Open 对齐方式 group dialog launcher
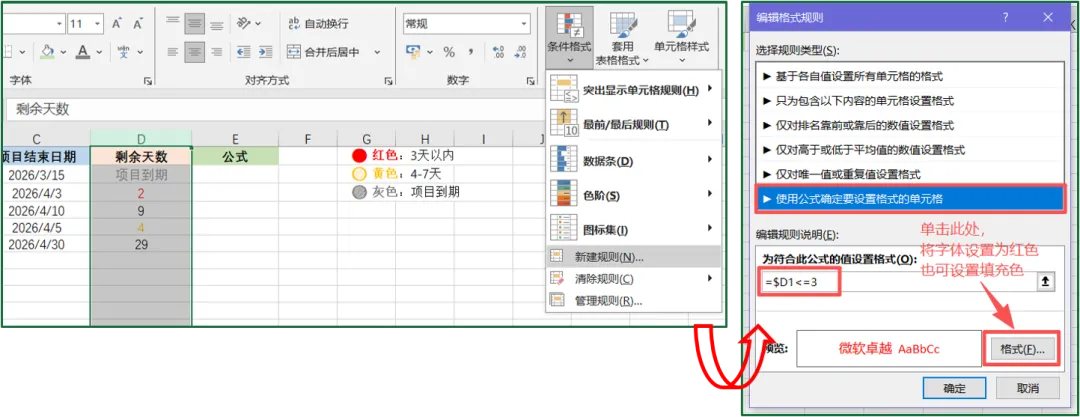The width and height of the screenshot is (1080, 417). click(388, 81)
